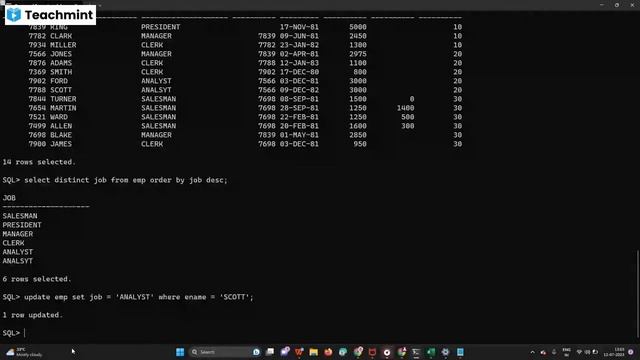Image resolution: width=640 pixels, height=360 pixels.
Task: Open Excel from the taskbar
Action: tap(431, 352)
